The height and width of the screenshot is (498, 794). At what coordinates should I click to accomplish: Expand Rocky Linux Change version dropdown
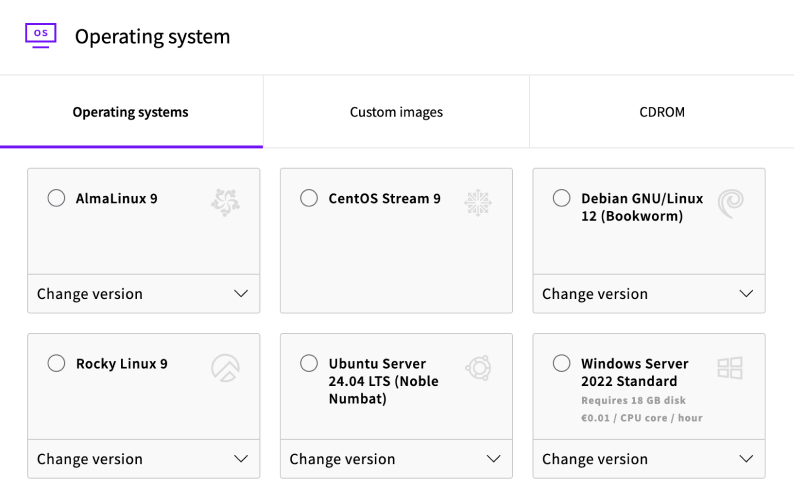coord(143,459)
